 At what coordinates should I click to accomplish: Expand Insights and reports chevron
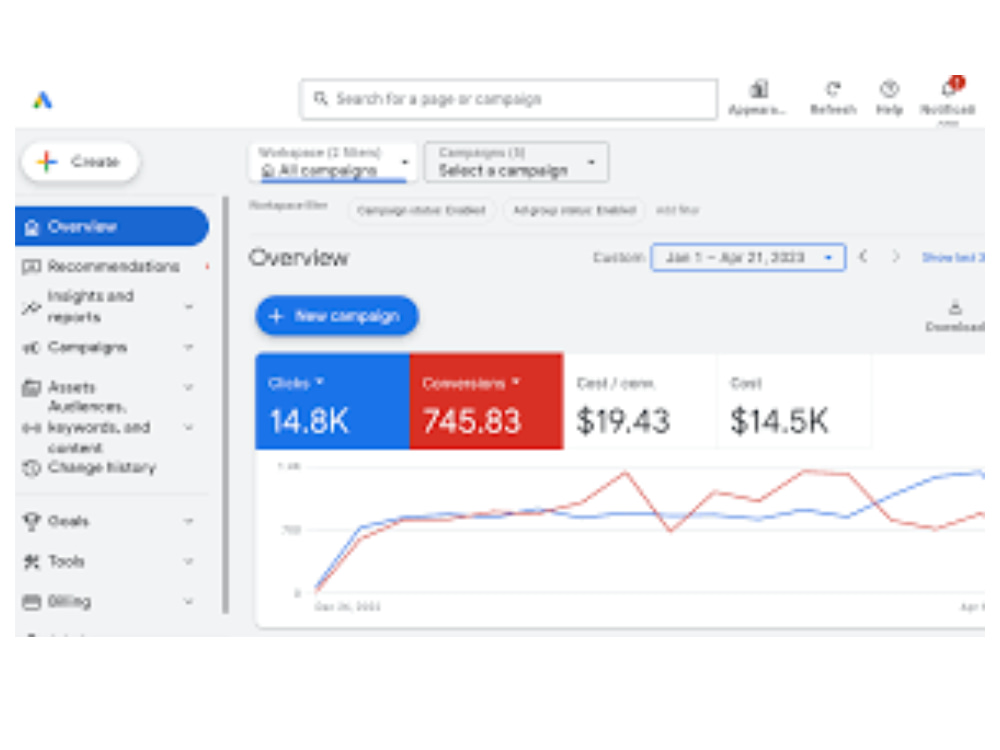coord(189,307)
